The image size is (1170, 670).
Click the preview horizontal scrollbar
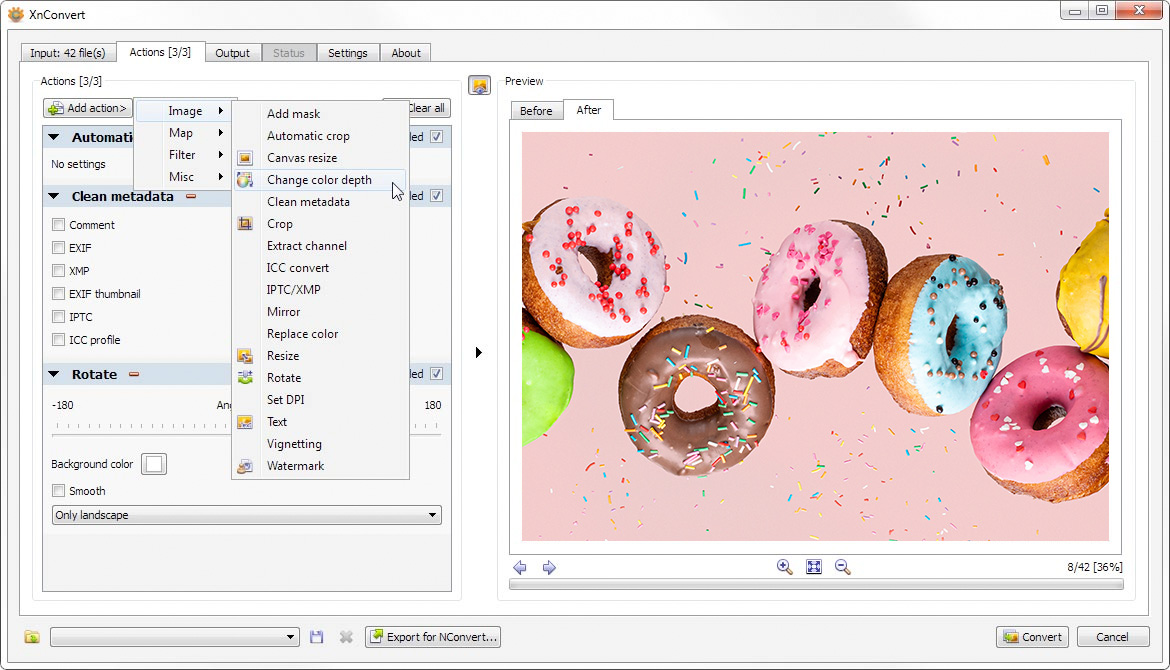point(816,584)
